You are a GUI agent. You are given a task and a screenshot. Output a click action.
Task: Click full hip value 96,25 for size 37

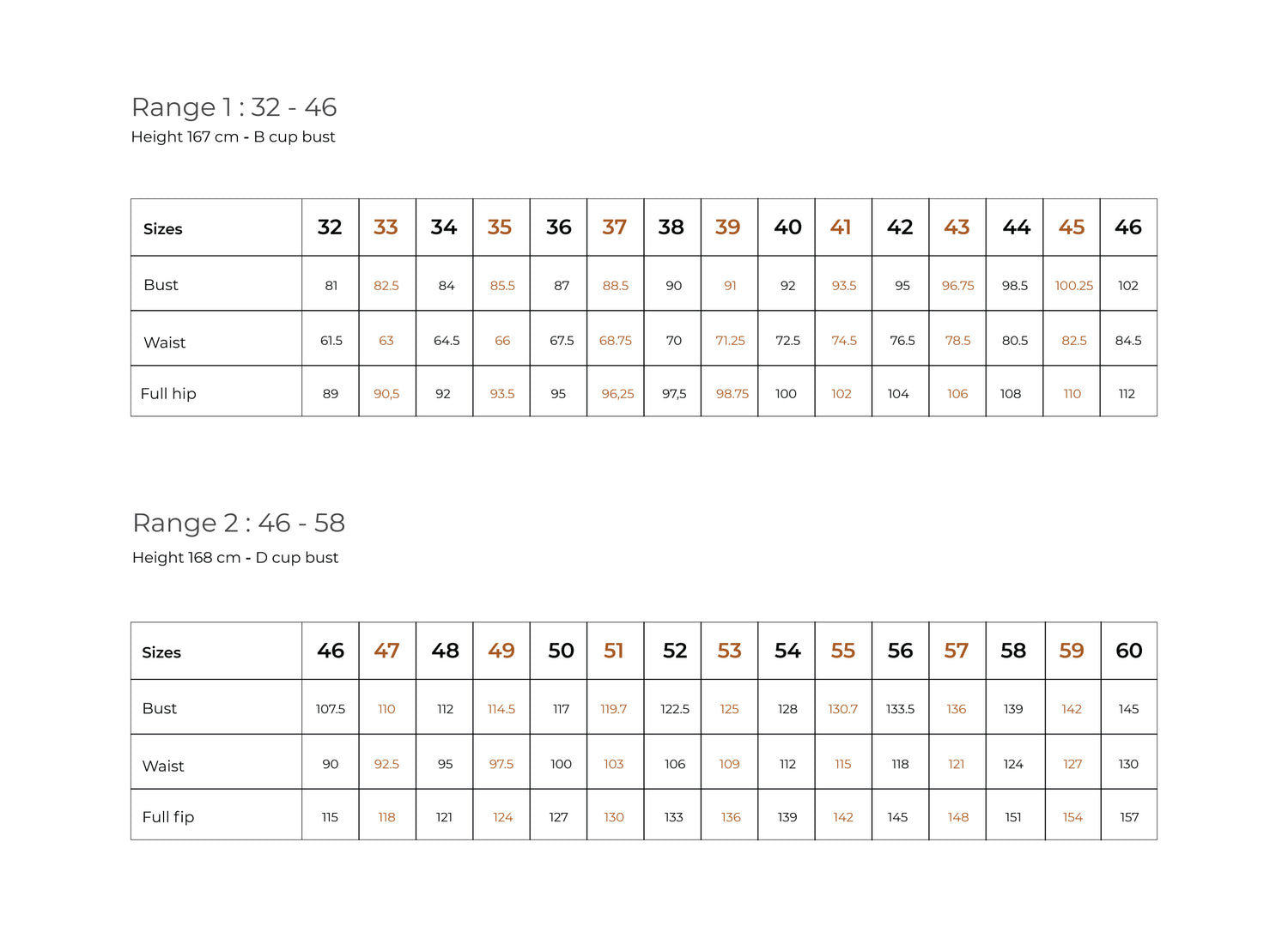pyautogui.click(x=617, y=394)
